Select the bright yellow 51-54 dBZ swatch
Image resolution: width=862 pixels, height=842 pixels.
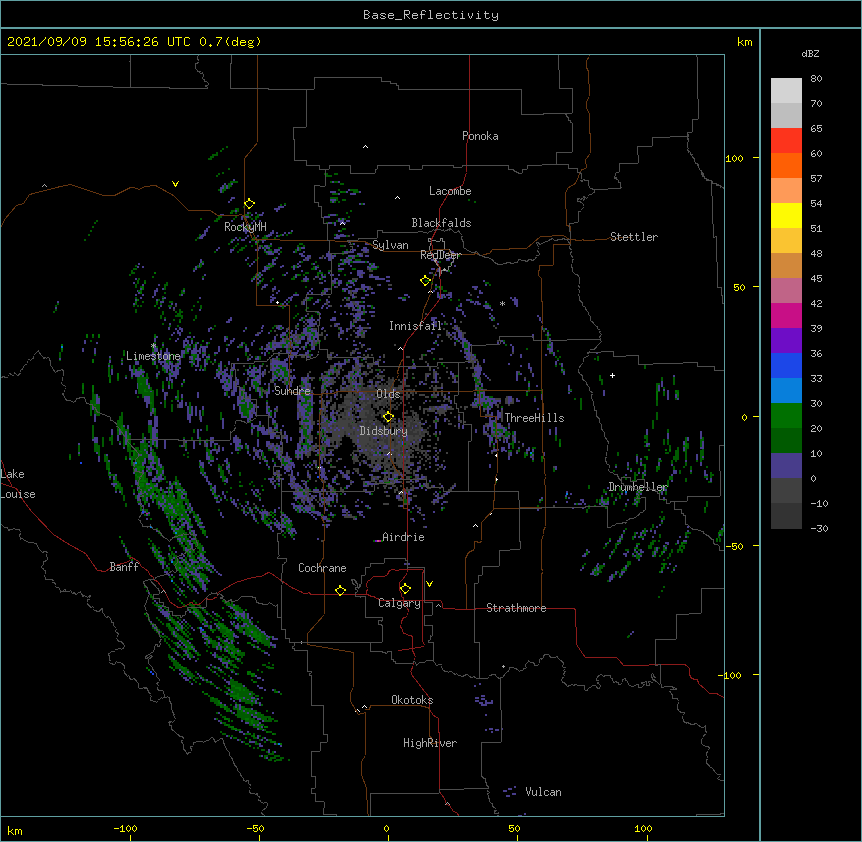coord(786,215)
